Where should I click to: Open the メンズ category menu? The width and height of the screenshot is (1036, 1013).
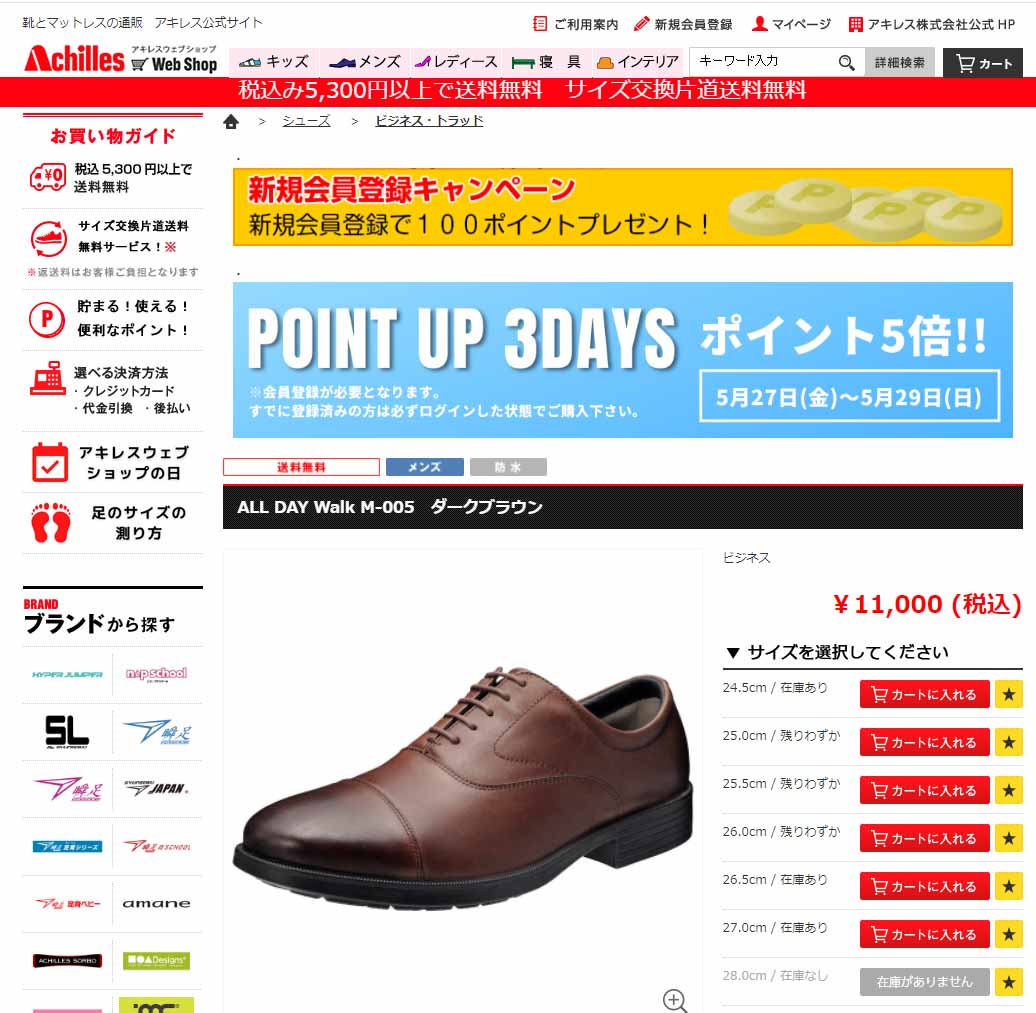click(x=365, y=63)
